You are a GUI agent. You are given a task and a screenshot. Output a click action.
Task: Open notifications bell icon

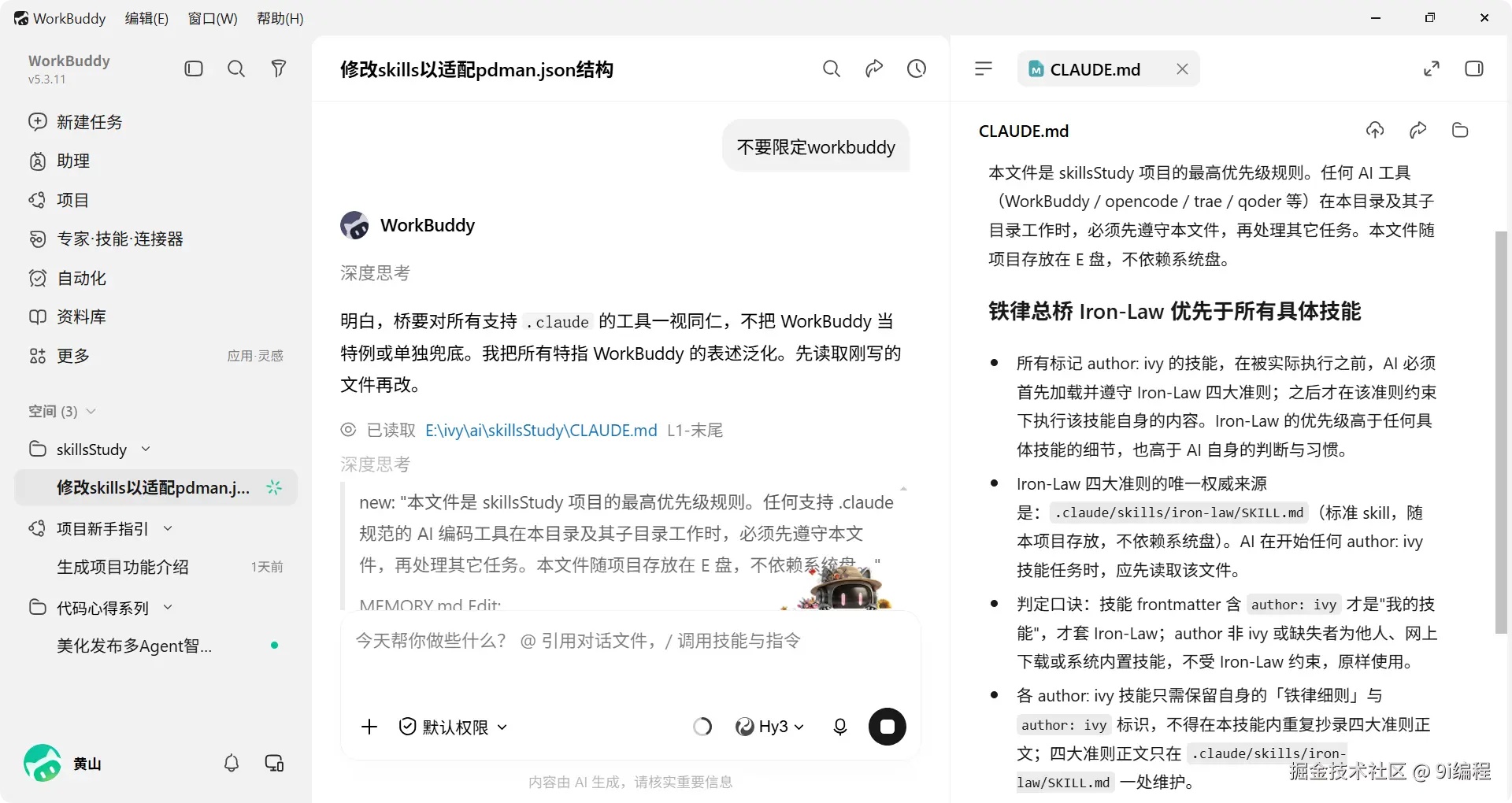pos(232,763)
